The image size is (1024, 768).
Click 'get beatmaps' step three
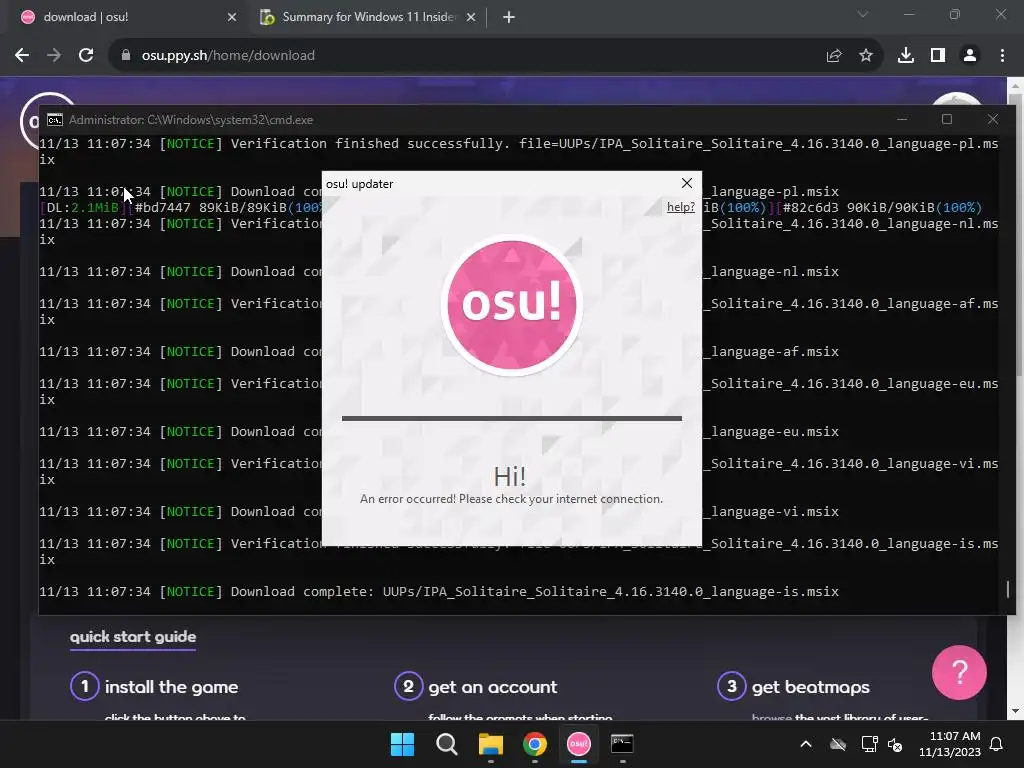point(793,687)
